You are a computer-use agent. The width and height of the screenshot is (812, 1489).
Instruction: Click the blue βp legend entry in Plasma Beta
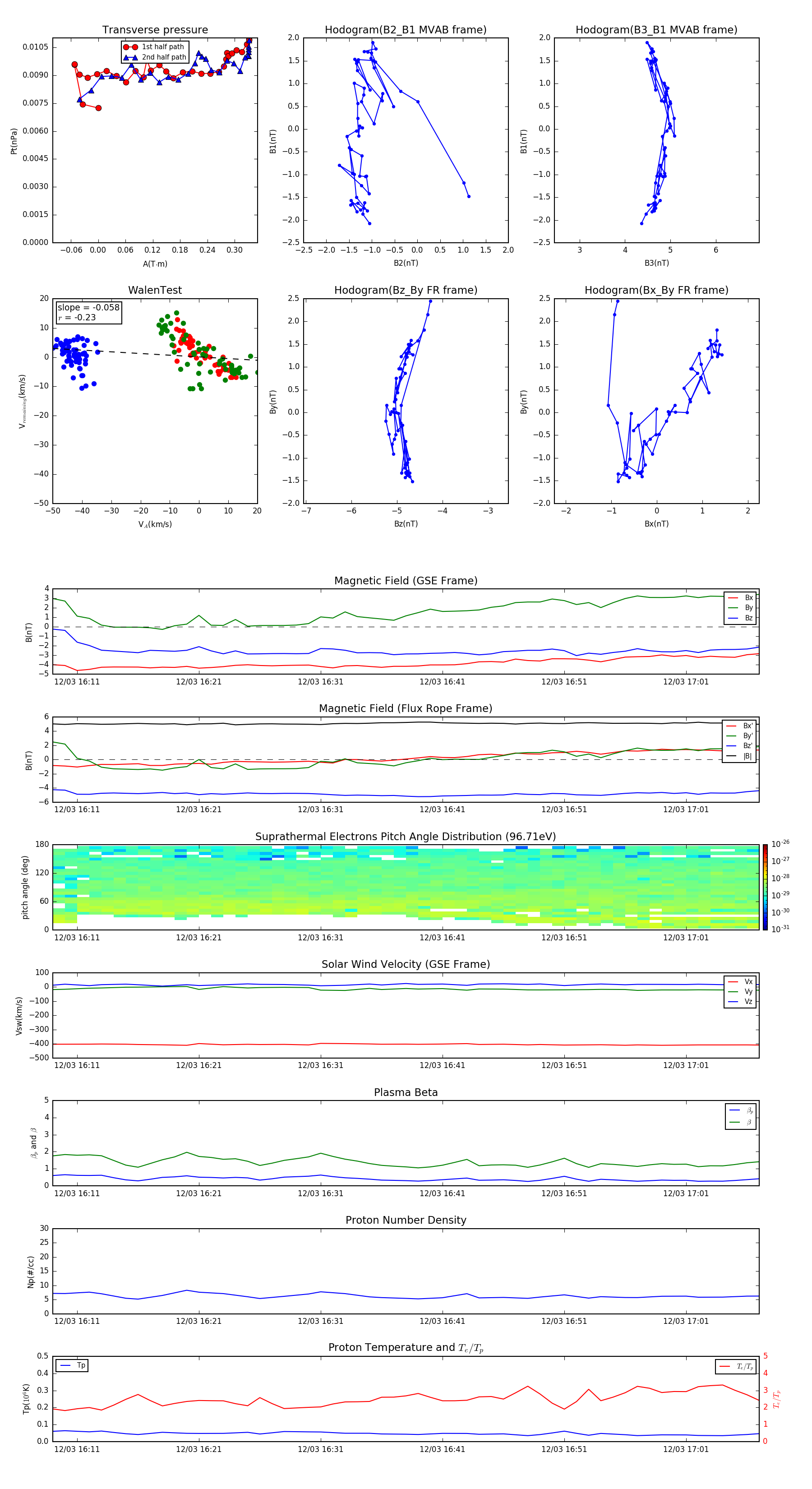[741, 1110]
